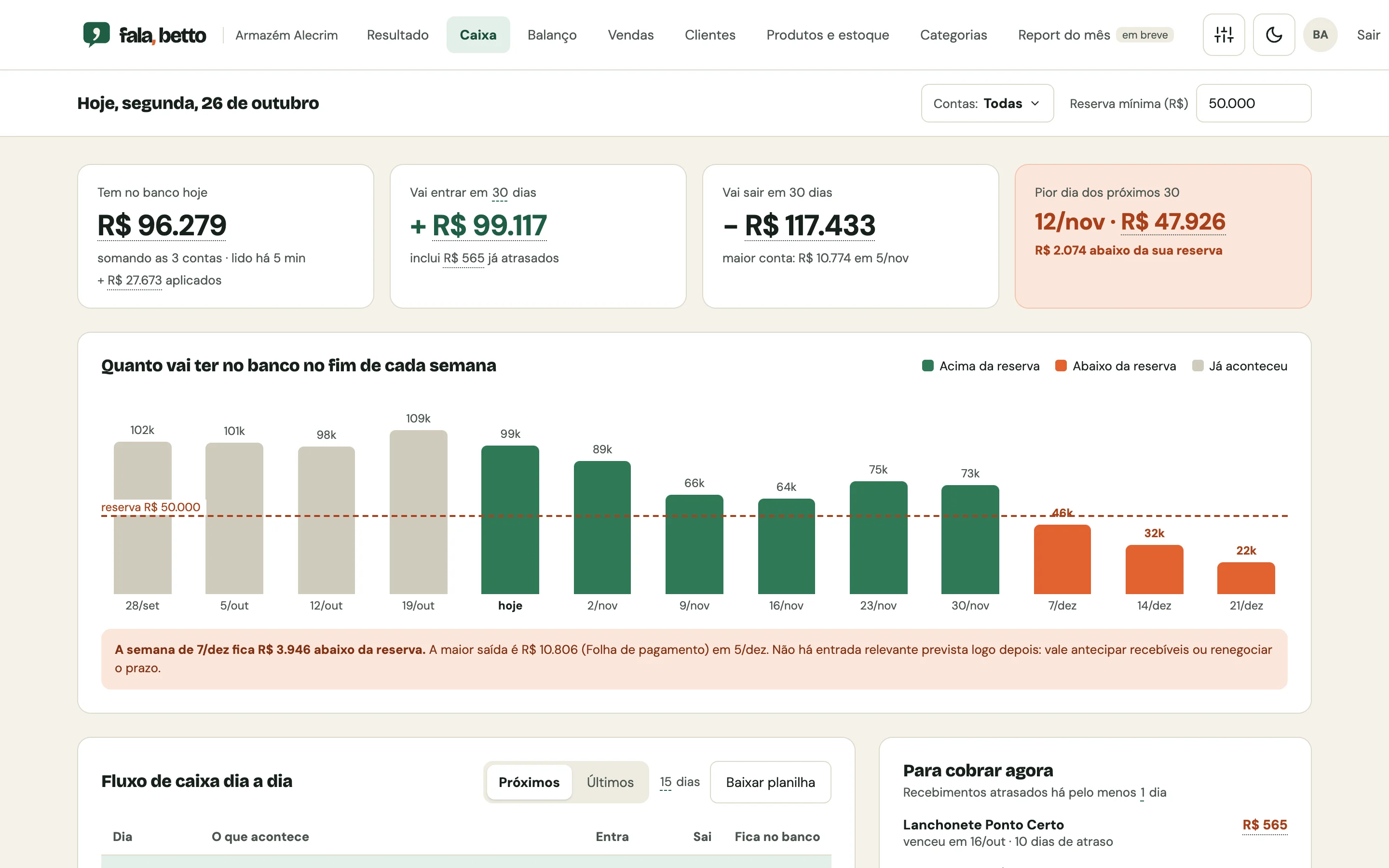Image resolution: width=1389 pixels, height=868 pixels.
Task: Open the Vendas tab
Action: [630, 35]
